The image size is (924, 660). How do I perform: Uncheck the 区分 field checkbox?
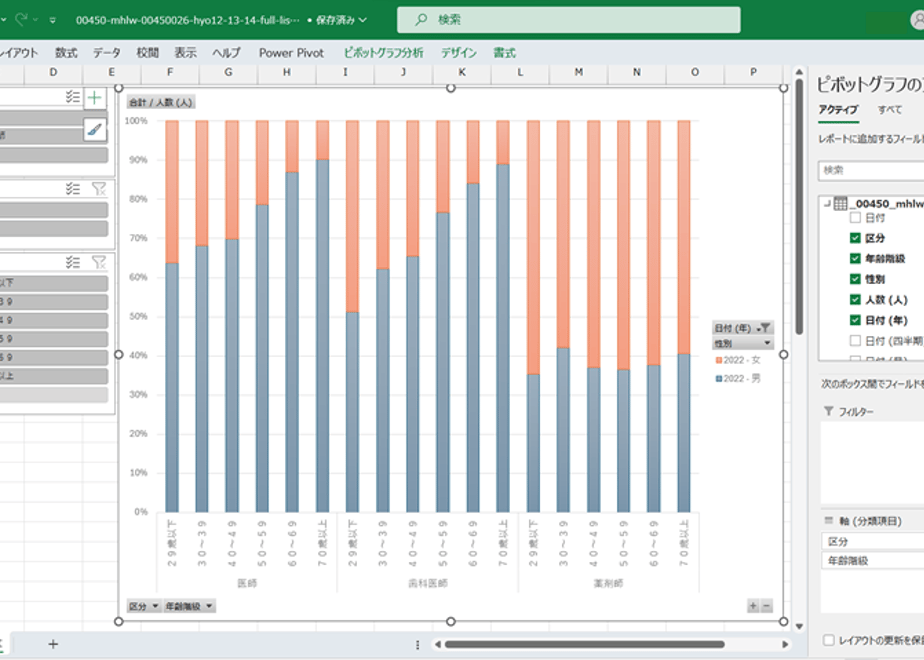pos(855,238)
